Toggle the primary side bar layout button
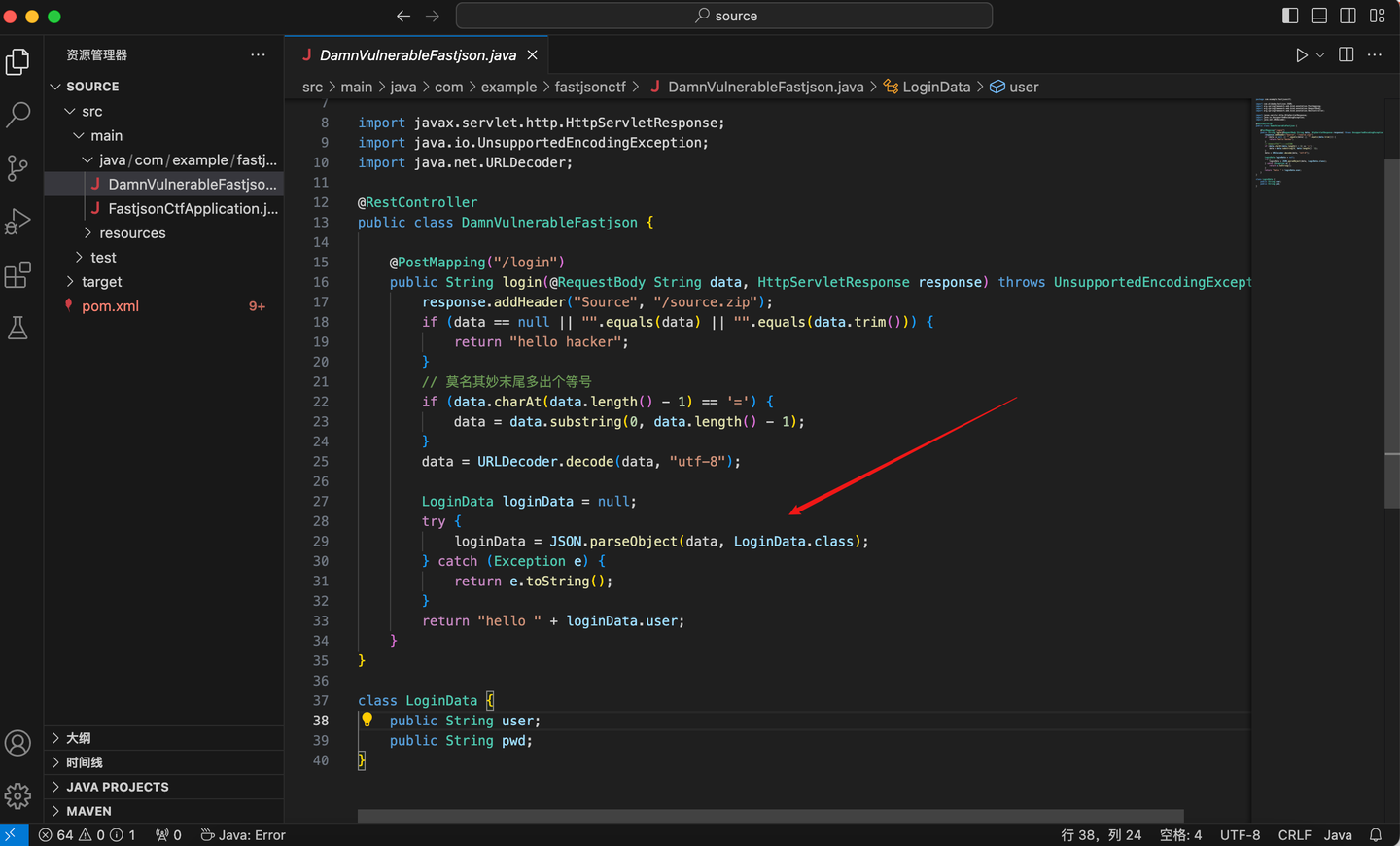This screenshot has height=846, width=1400. [x=1290, y=16]
